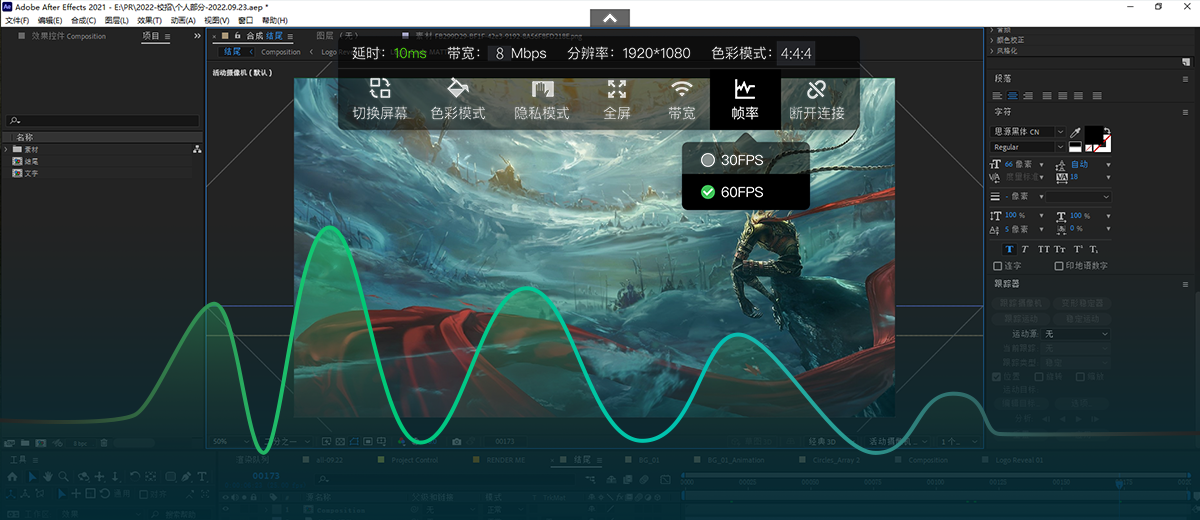Image resolution: width=1200 pixels, height=520 pixels.
Task: Click the 切换屏幕 switch screen icon
Action: click(380, 88)
